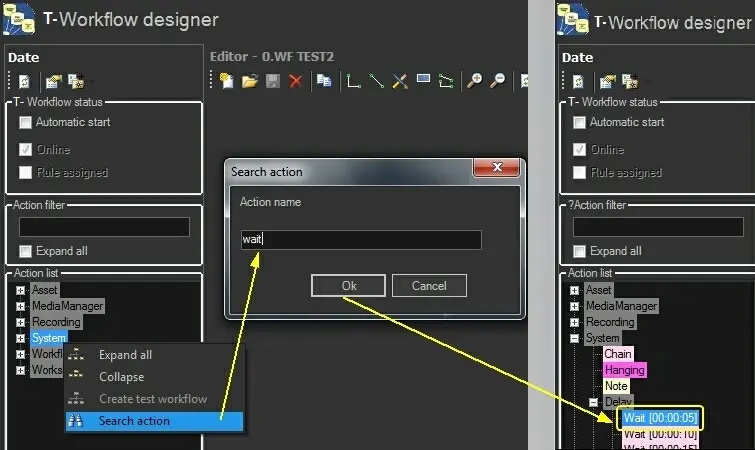755x450 pixels.
Task: Click the refresh icon under left Date panel
Action: (23, 82)
